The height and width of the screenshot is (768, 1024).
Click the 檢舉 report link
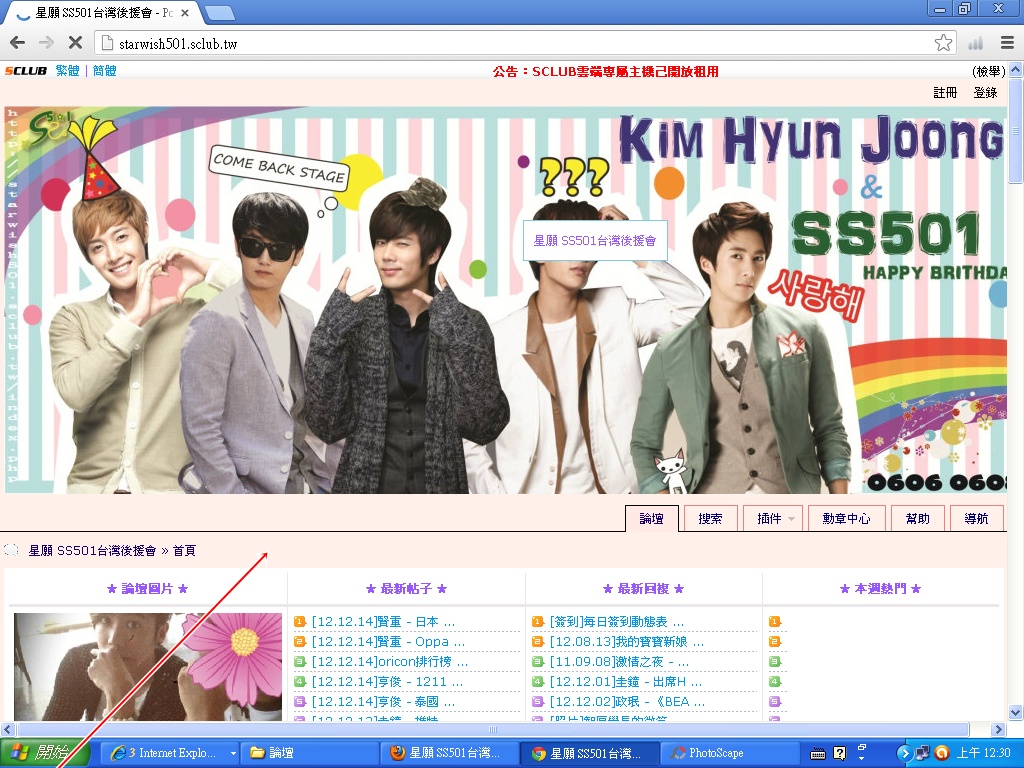click(x=989, y=71)
